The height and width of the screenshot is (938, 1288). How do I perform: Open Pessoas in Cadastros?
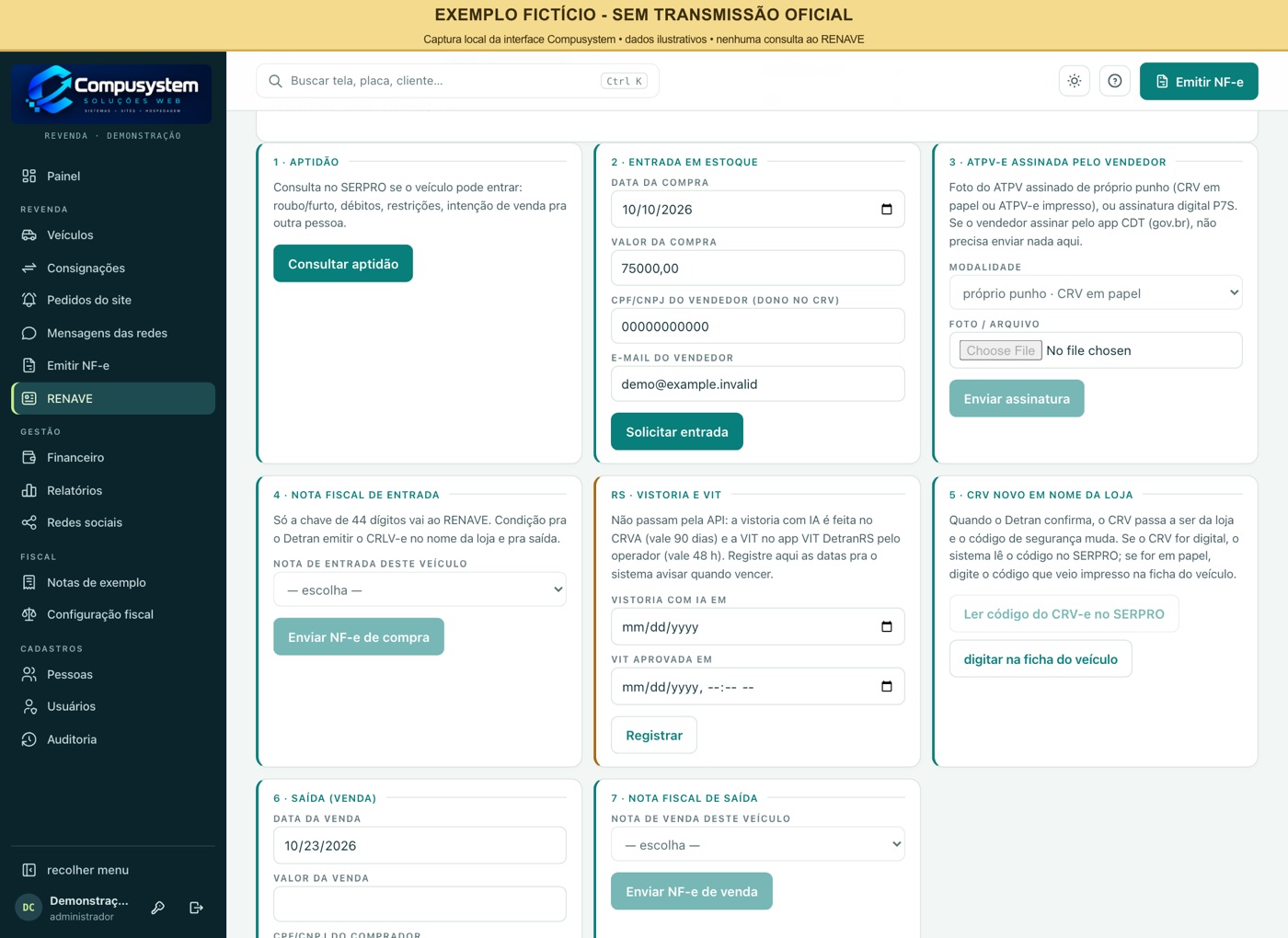[113, 674]
